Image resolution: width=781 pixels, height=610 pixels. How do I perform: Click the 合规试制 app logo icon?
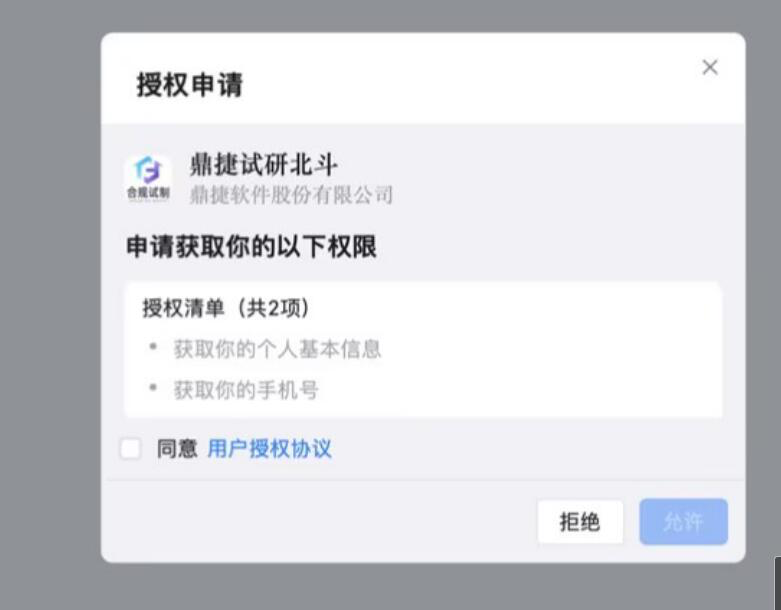(148, 178)
